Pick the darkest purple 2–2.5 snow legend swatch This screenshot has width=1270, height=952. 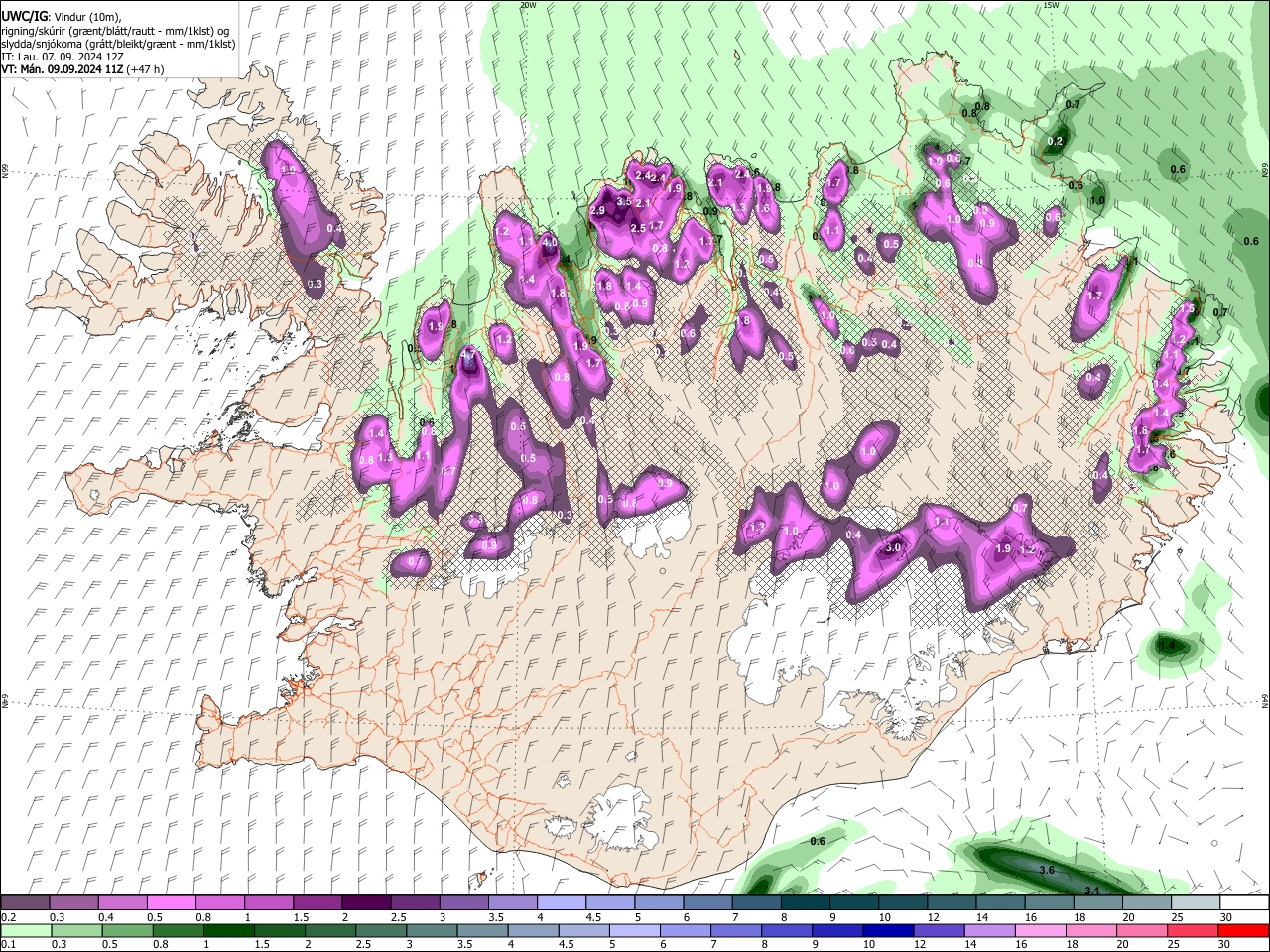click(x=366, y=902)
